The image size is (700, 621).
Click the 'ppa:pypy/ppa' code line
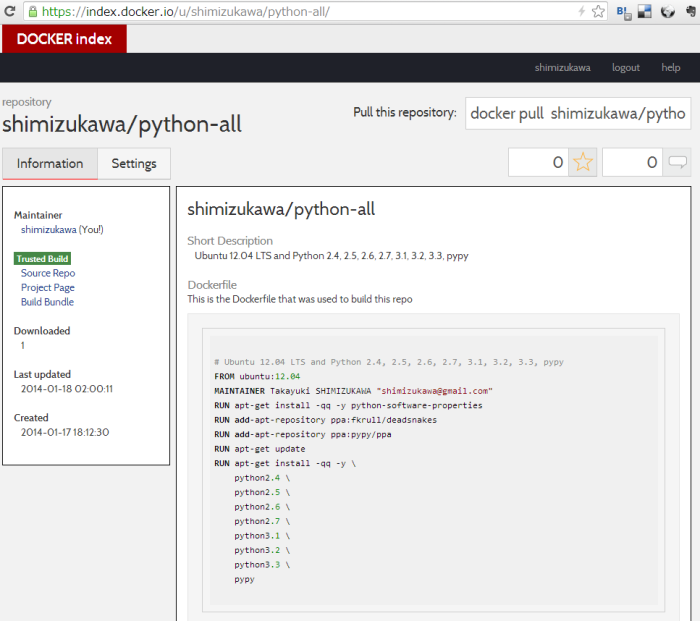pos(303,434)
